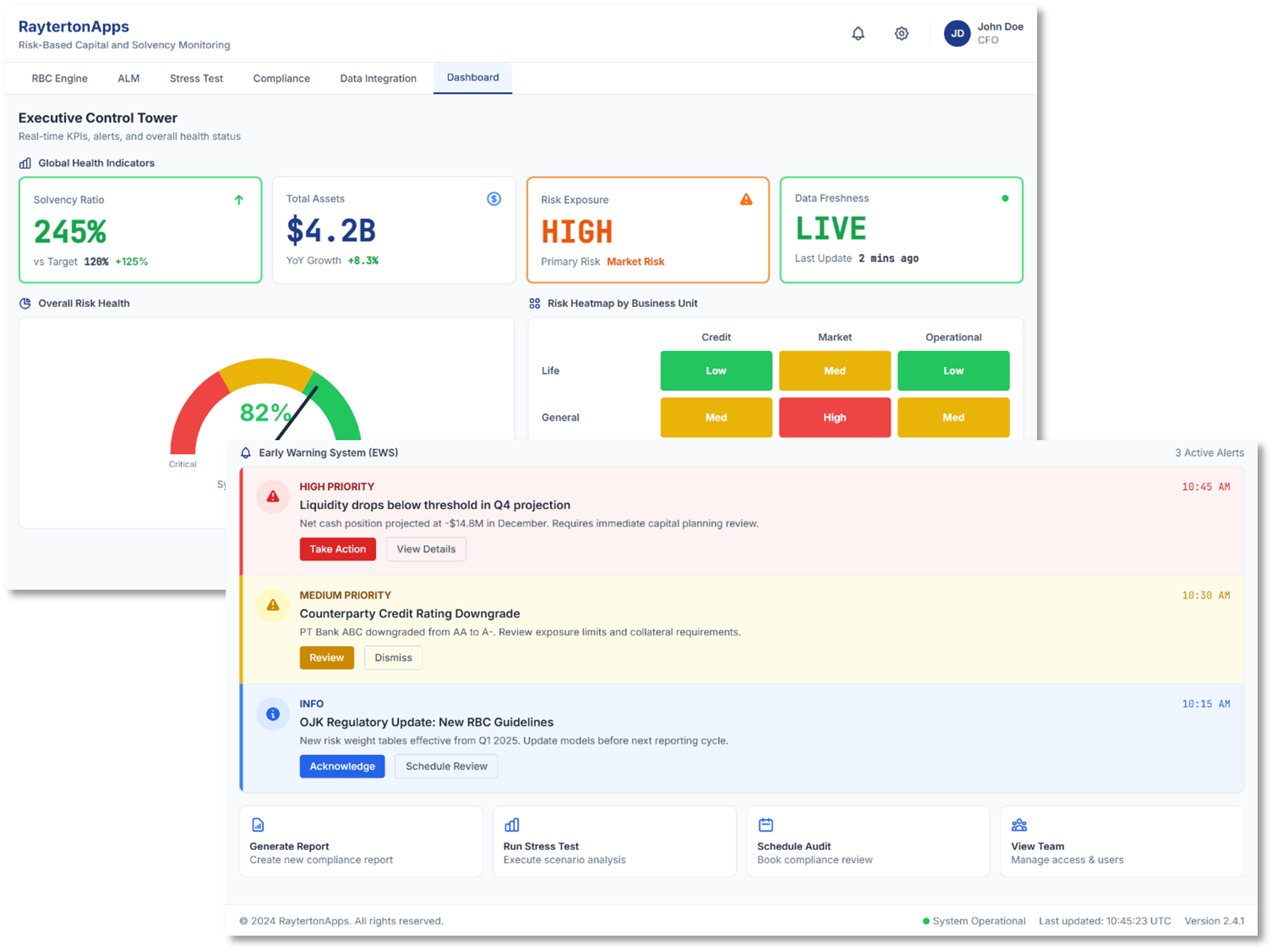Dismiss the counterparty downgrade alert
This screenshot has height=952, width=1274.
[x=393, y=657]
